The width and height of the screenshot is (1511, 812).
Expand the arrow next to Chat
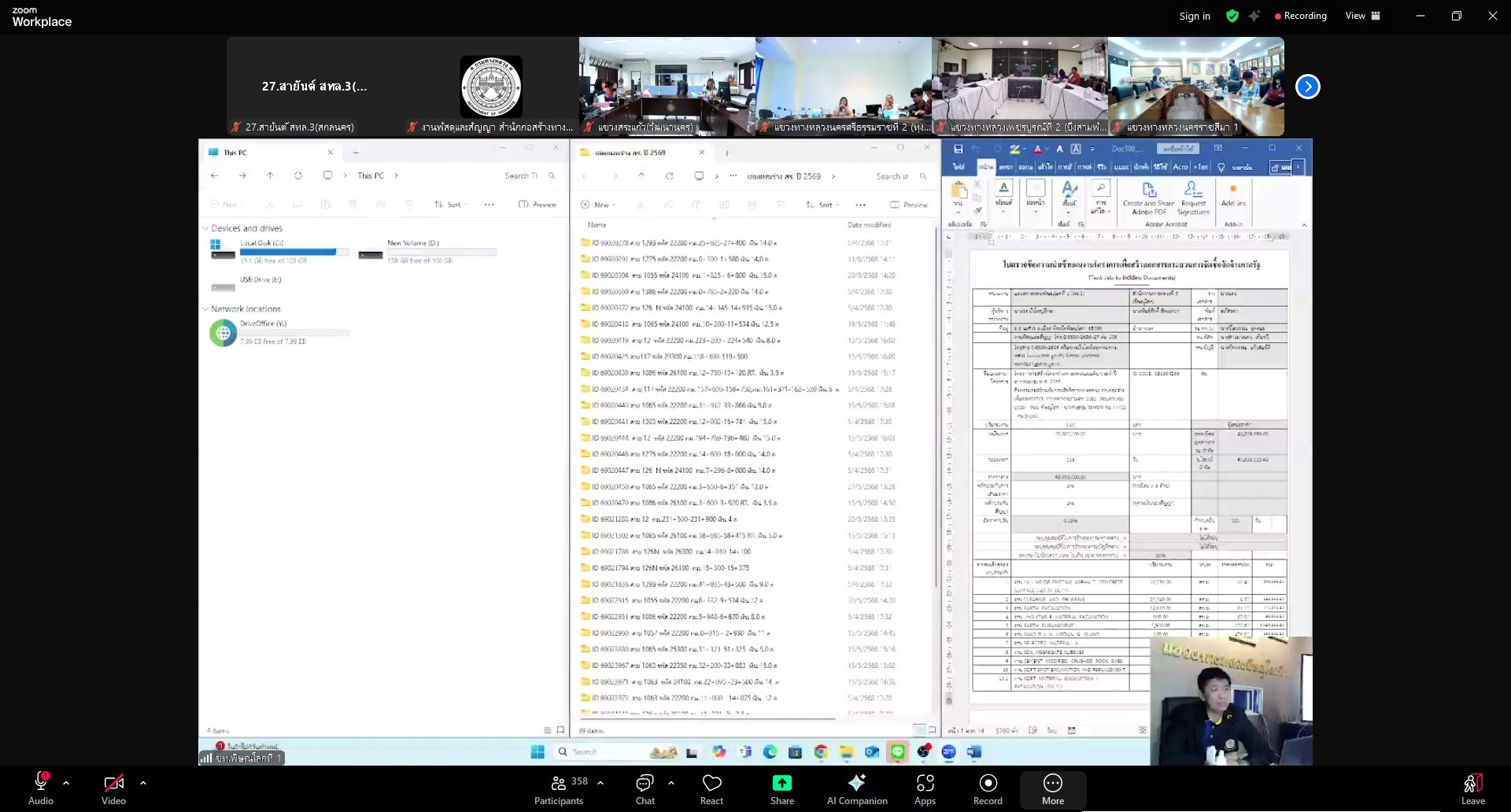coord(671,783)
